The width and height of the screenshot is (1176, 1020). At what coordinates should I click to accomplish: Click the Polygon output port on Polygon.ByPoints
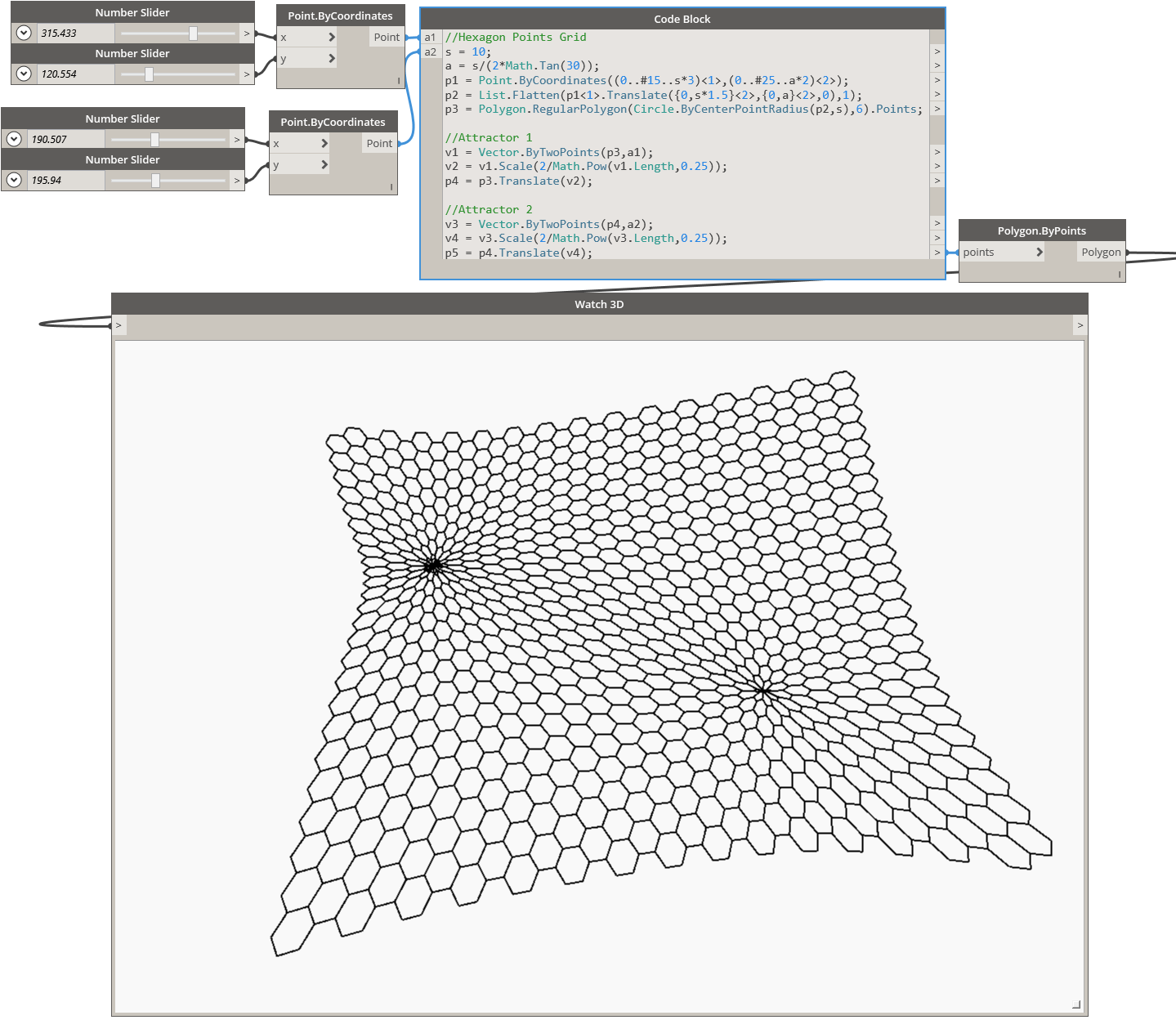coord(1100,252)
